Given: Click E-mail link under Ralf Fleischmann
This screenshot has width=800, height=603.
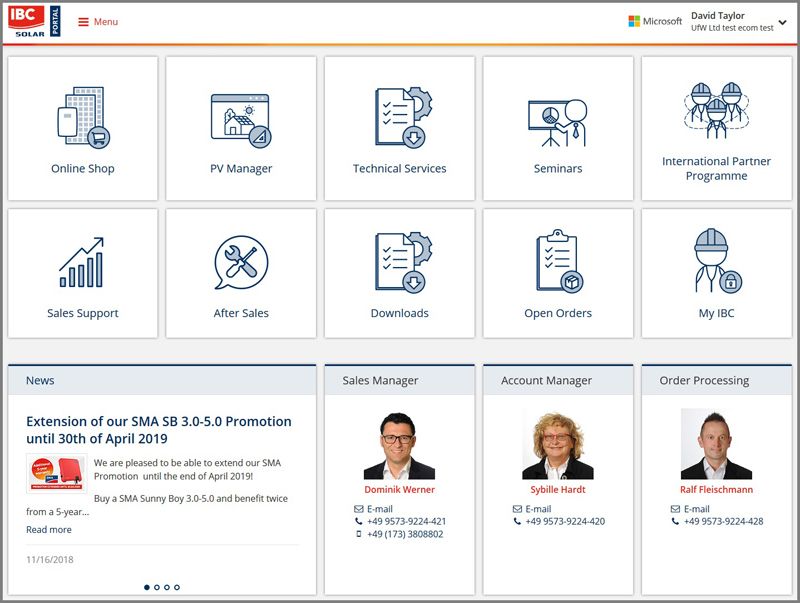Looking at the screenshot, I should coord(696,509).
